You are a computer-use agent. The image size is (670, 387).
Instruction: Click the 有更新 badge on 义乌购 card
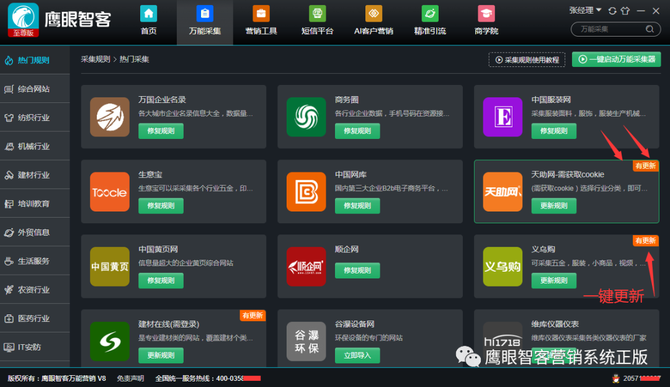pos(645,240)
